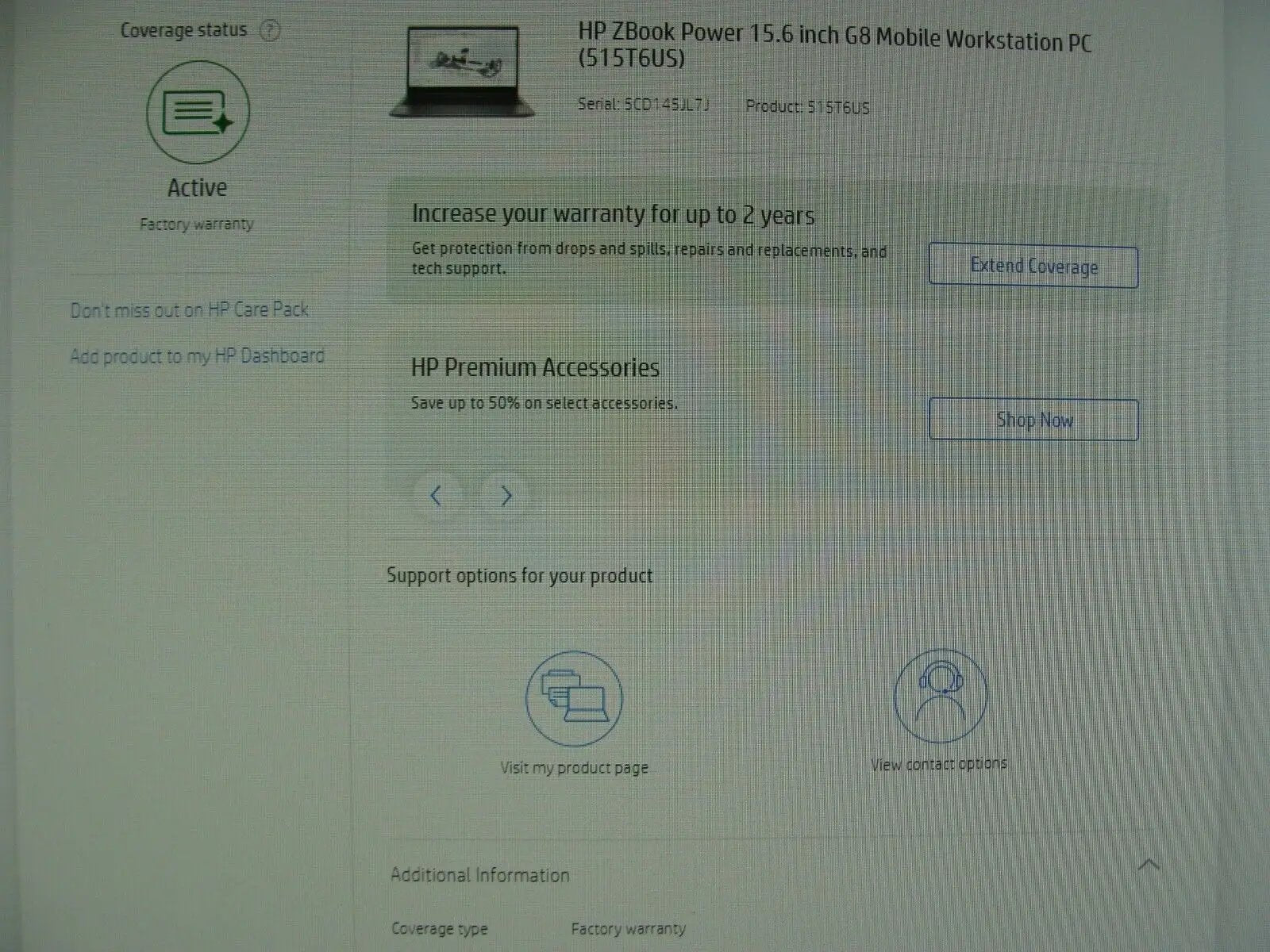Click the Coverage type label
The height and width of the screenshot is (952, 1270).
pos(439,929)
